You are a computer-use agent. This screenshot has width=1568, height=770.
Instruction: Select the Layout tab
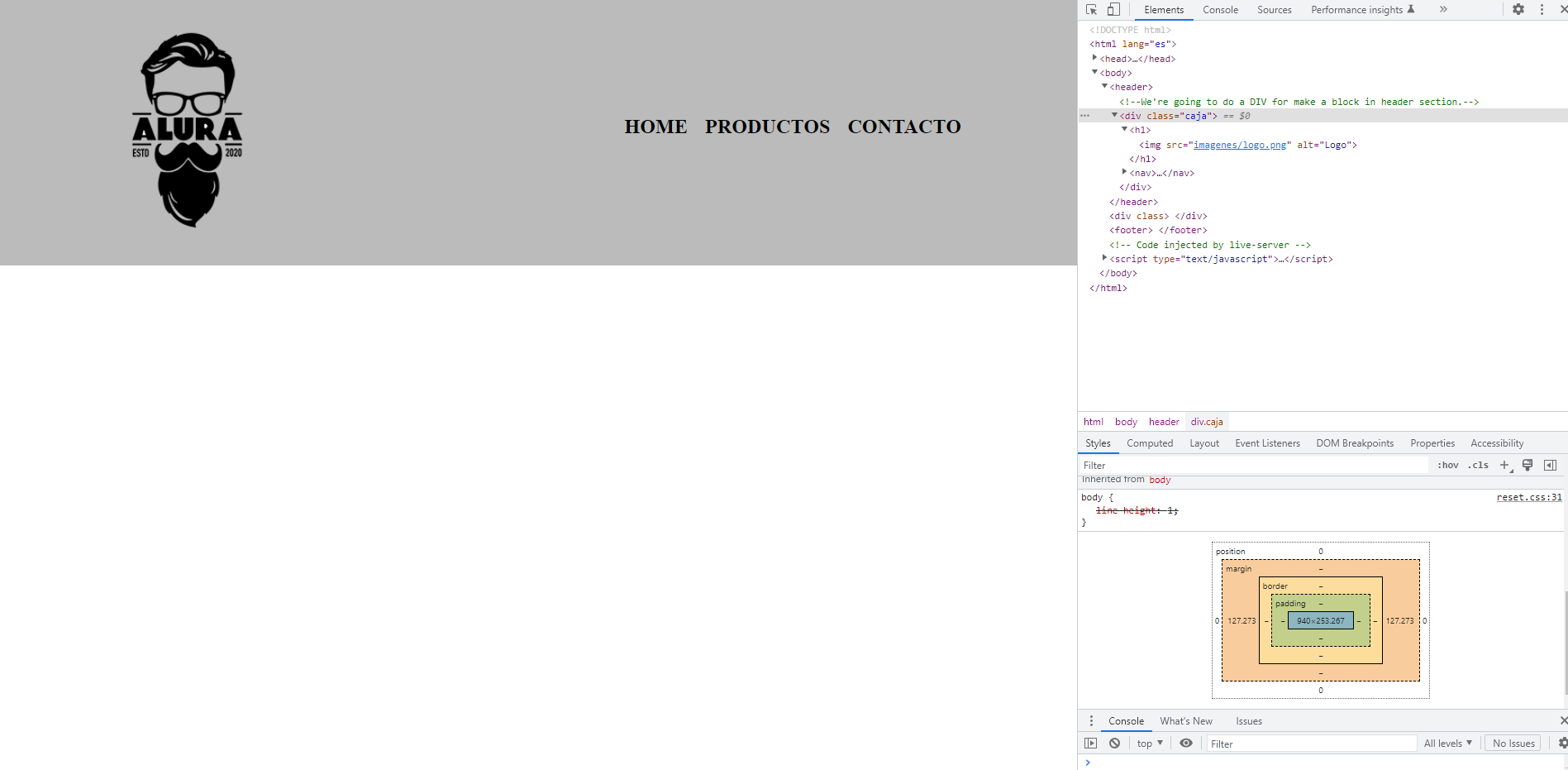(x=1204, y=443)
